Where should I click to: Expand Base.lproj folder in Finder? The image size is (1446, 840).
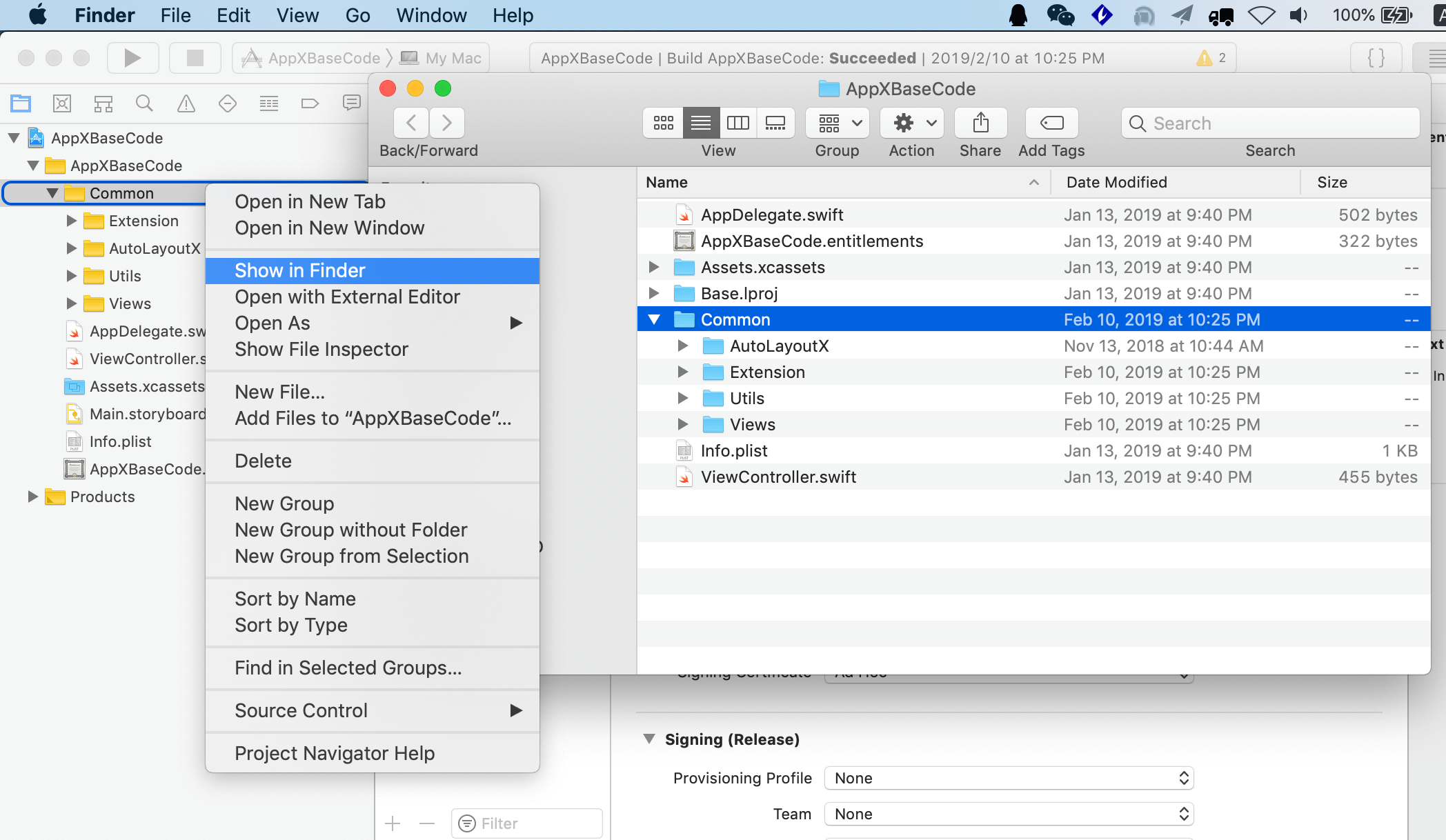pos(654,293)
